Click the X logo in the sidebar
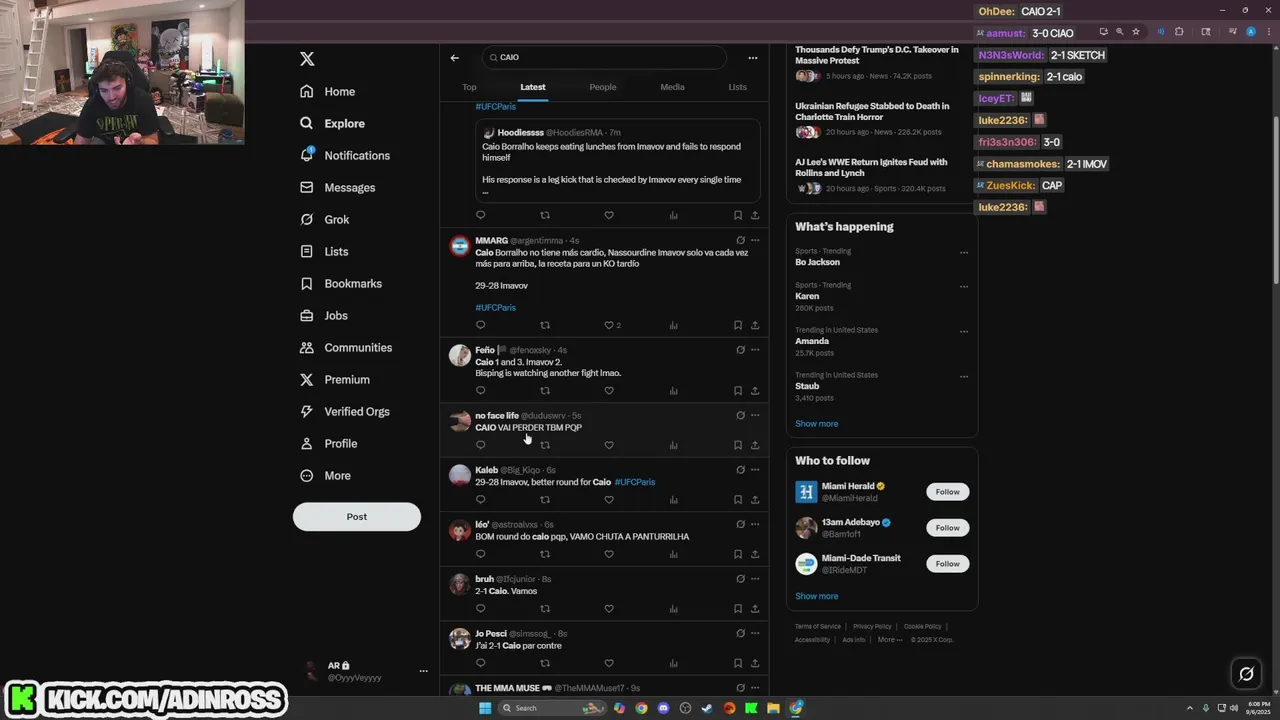The image size is (1280, 720). (307, 59)
